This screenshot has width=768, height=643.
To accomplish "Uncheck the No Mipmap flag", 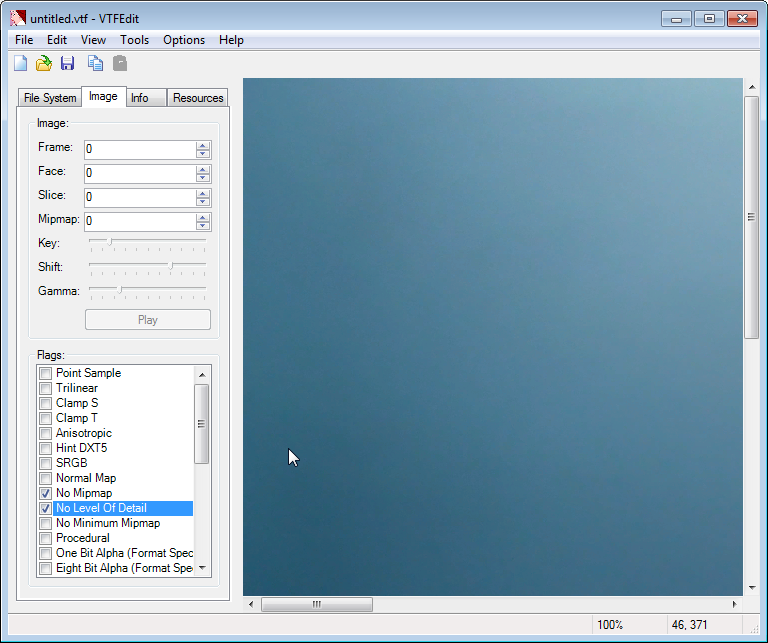I will point(46,493).
